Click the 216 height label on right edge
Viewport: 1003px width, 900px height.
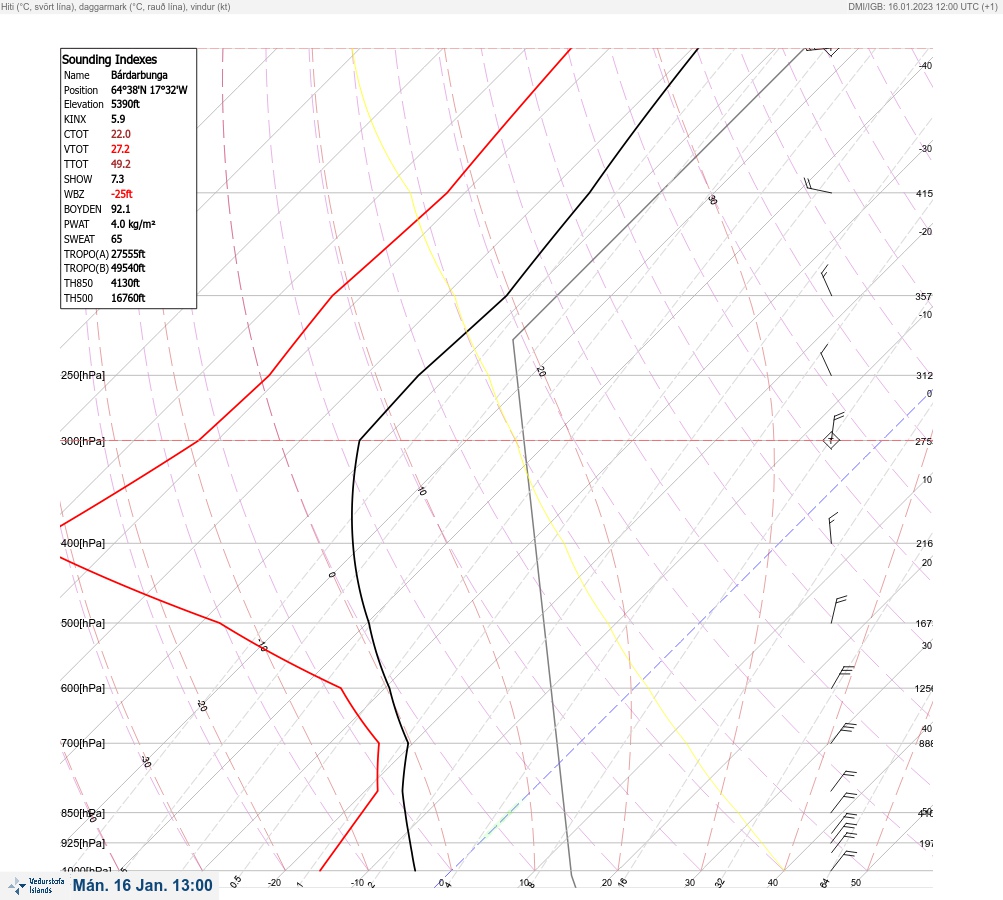[x=924, y=544]
